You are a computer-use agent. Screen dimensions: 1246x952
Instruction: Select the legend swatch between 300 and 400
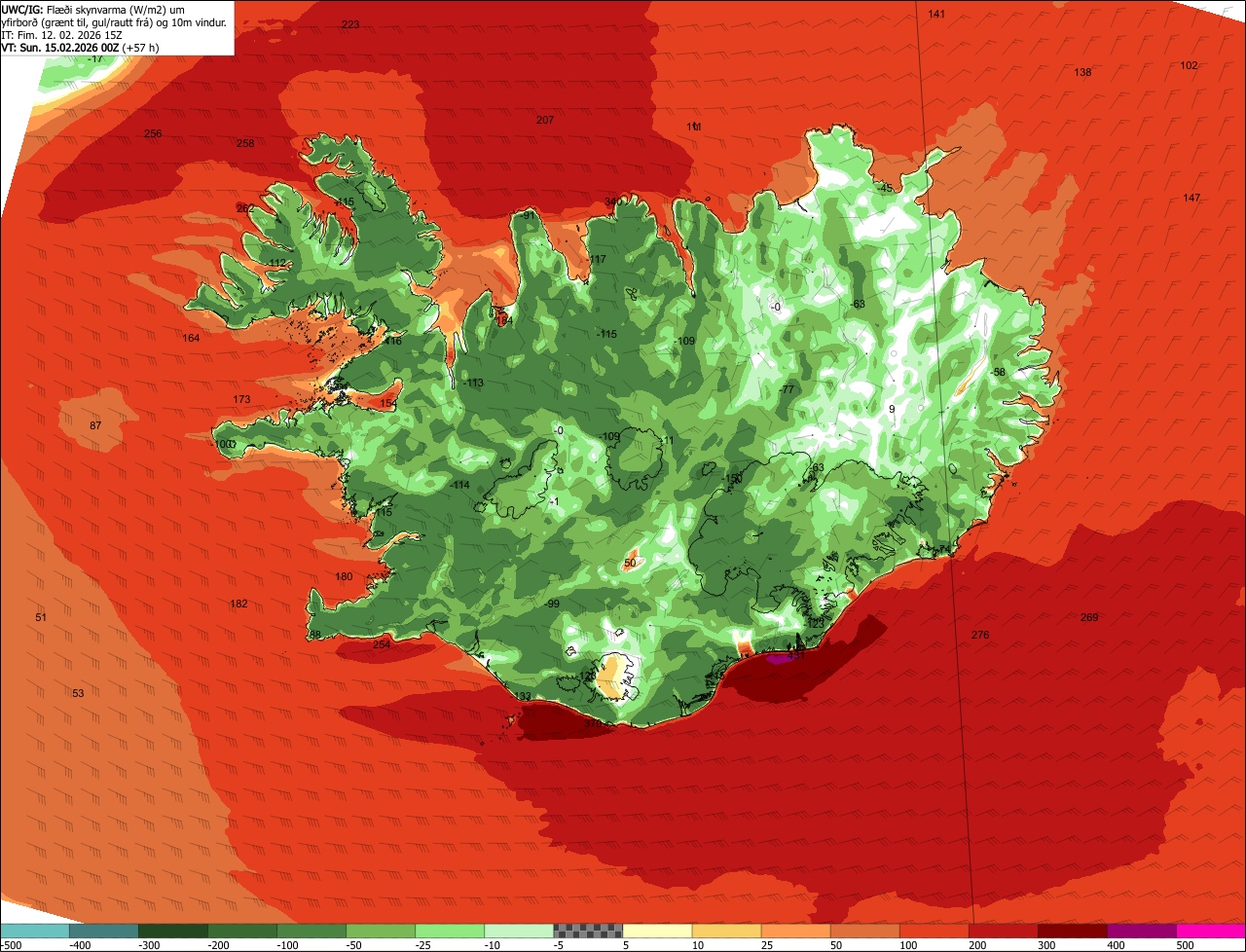click(1071, 930)
